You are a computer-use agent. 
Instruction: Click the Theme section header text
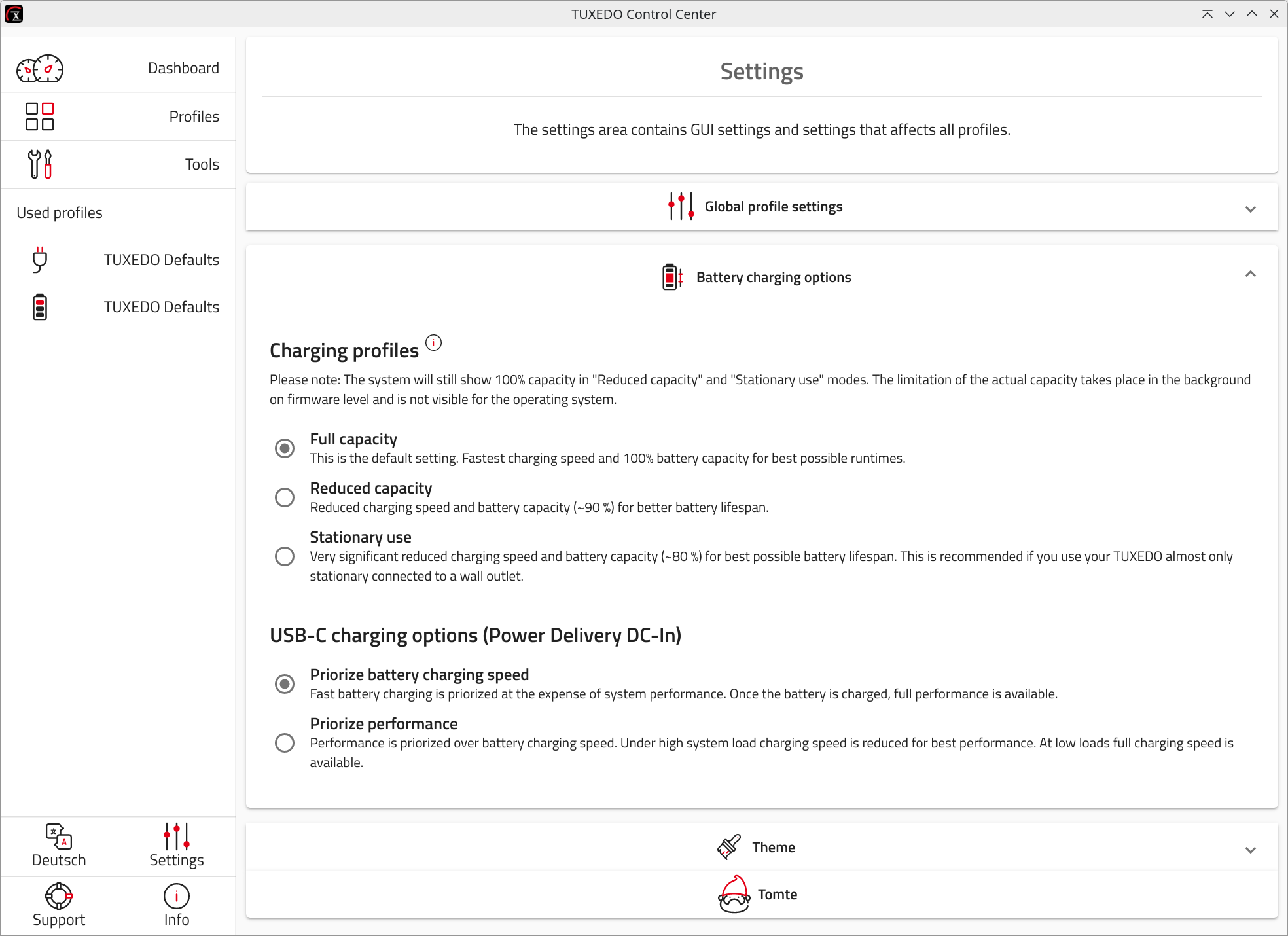[x=774, y=847]
